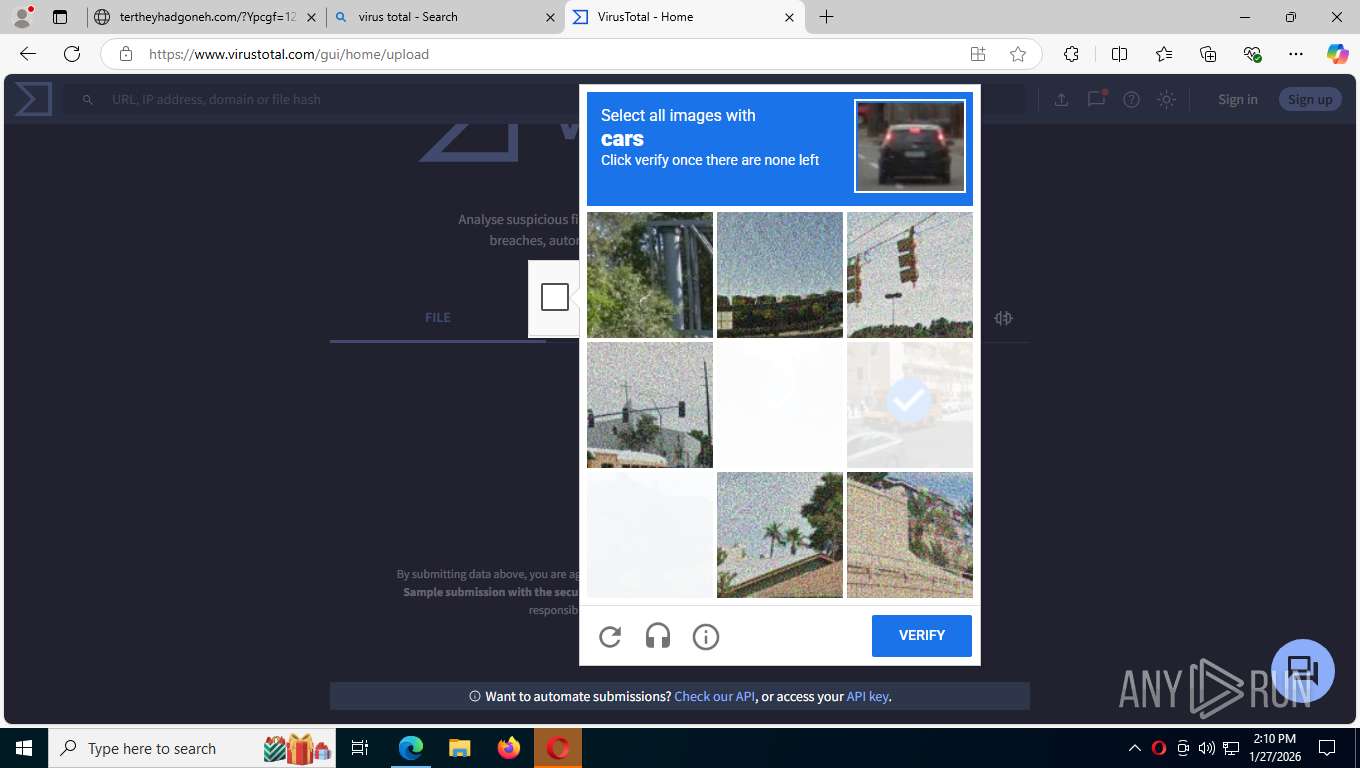Open Task View on taskbar
This screenshot has width=1360, height=768.
click(360, 748)
